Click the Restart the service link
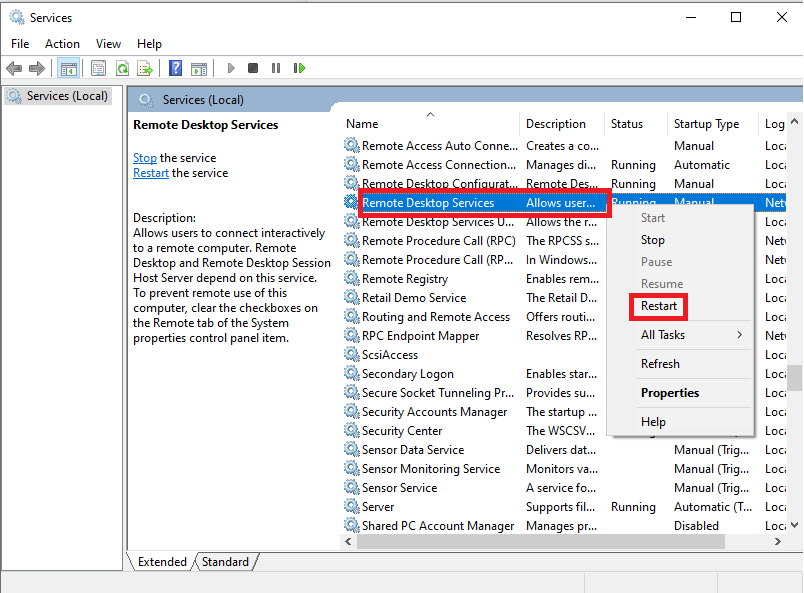The width and height of the screenshot is (804, 593). 150,173
